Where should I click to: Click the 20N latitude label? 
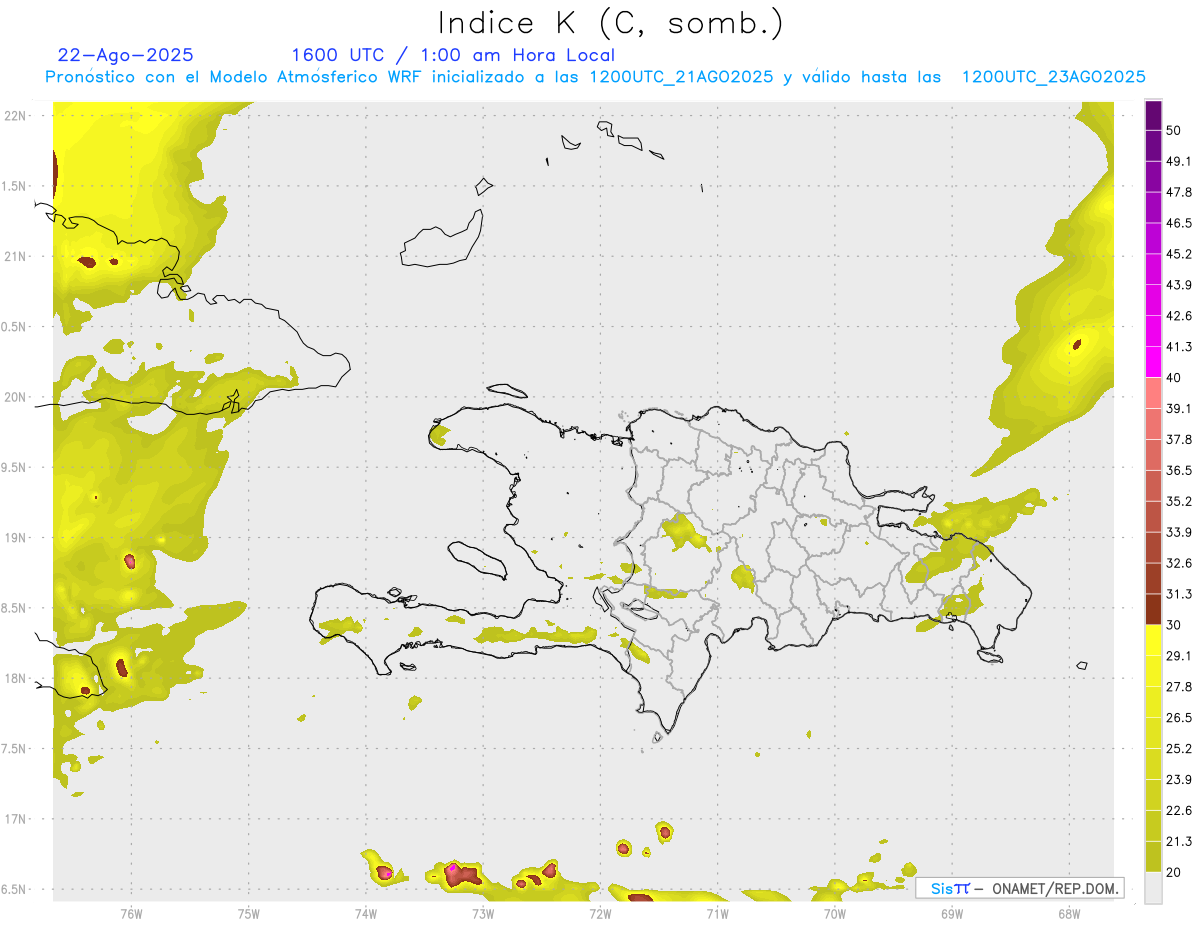[16, 397]
